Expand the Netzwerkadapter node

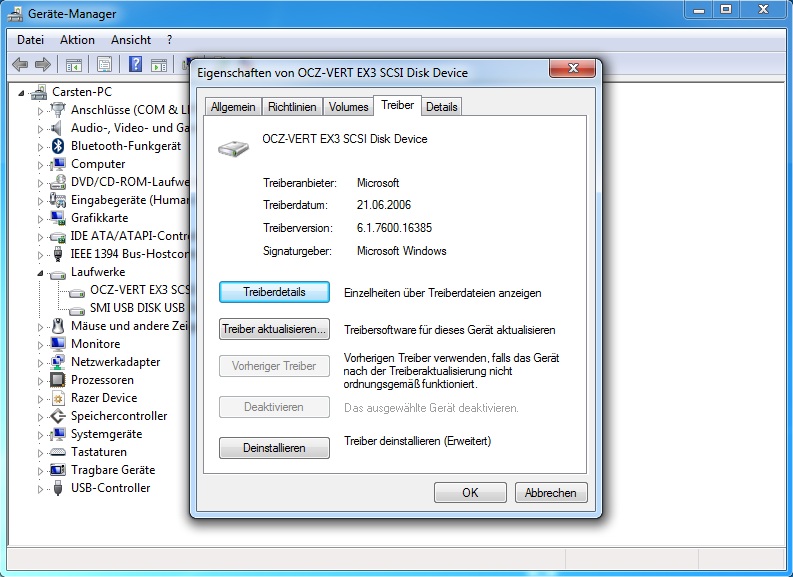coord(40,363)
